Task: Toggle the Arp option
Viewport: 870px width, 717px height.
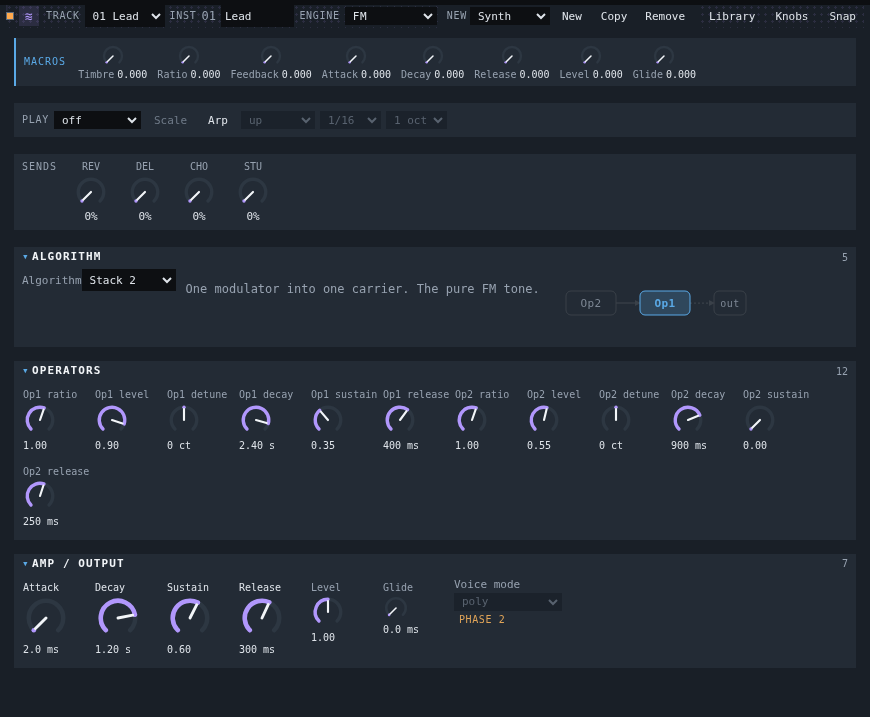Action: pyautogui.click(x=218, y=120)
